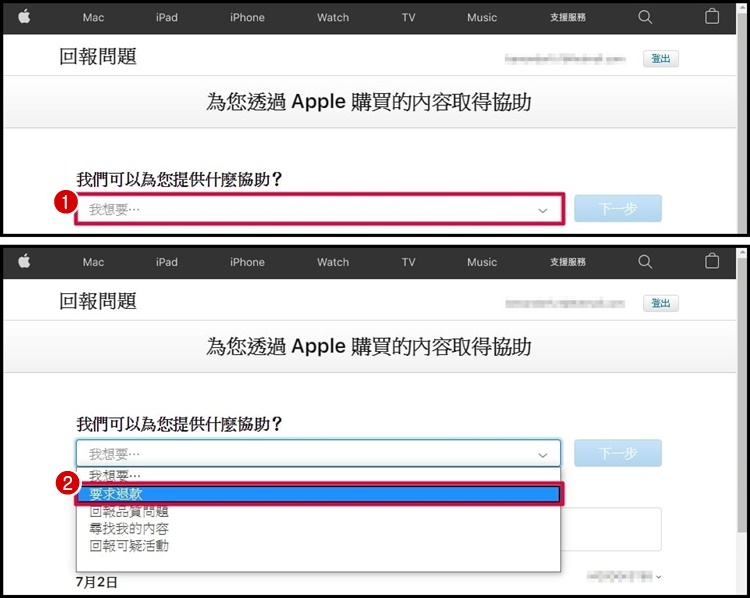Open Mac menu in bottom navigation bar
The image size is (750, 598).
click(93, 262)
